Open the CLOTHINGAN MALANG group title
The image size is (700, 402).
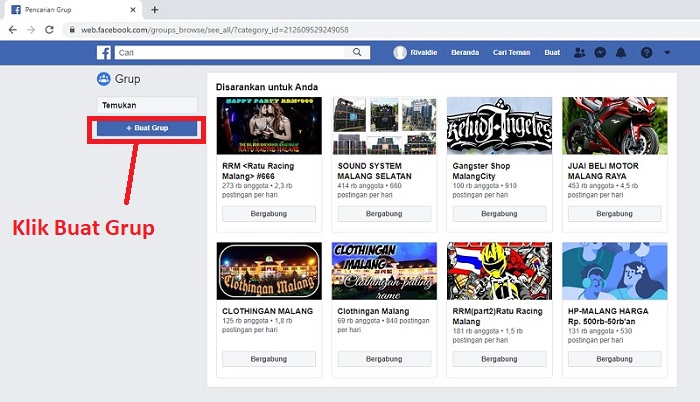267,311
